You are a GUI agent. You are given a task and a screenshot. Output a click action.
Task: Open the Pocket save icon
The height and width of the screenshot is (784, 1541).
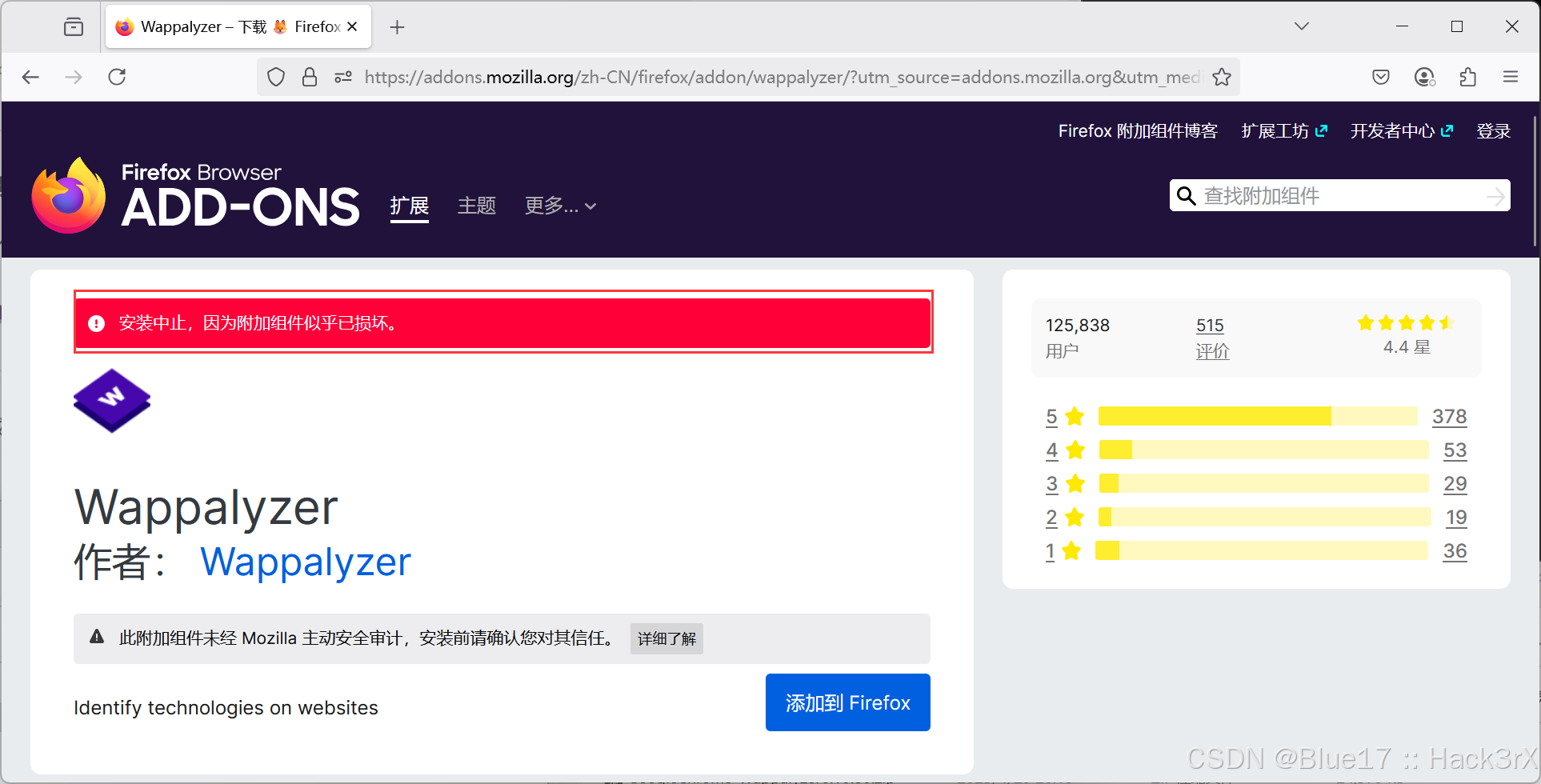[1381, 77]
